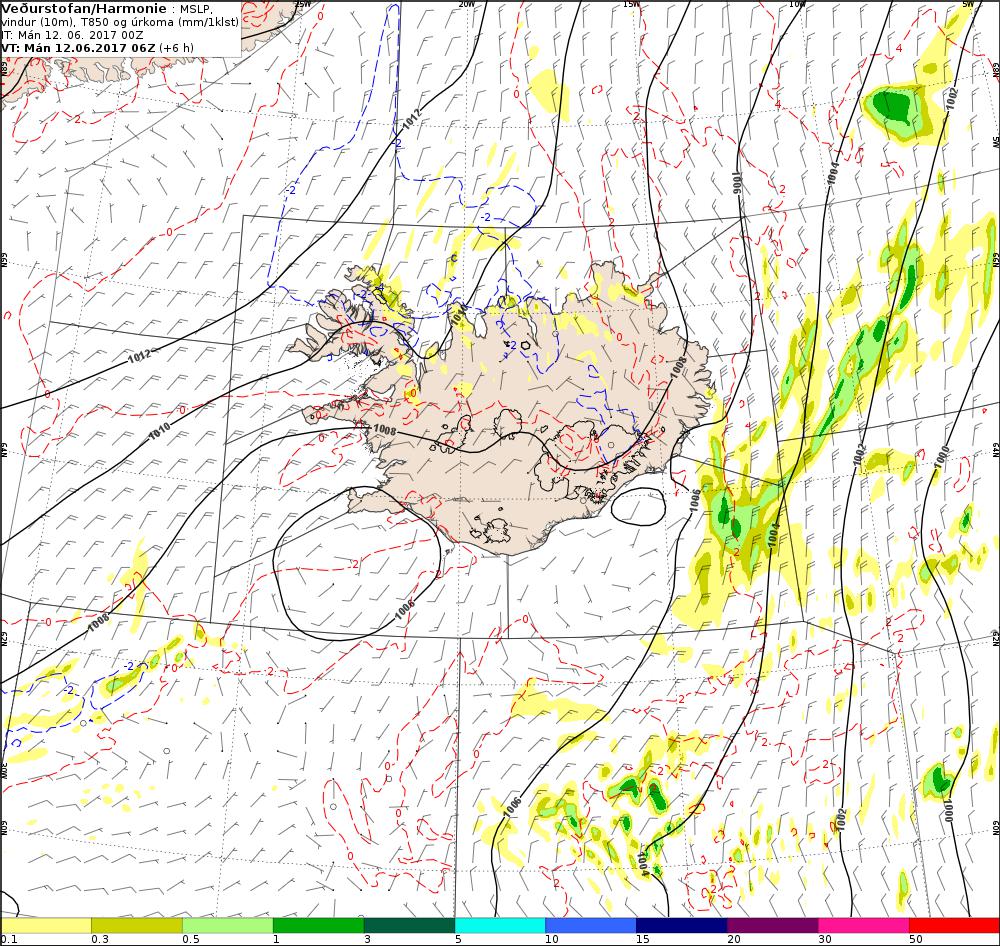Click the olive 0.3 precipitation legend swatch
The image size is (1000, 946).
click(137, 925)
